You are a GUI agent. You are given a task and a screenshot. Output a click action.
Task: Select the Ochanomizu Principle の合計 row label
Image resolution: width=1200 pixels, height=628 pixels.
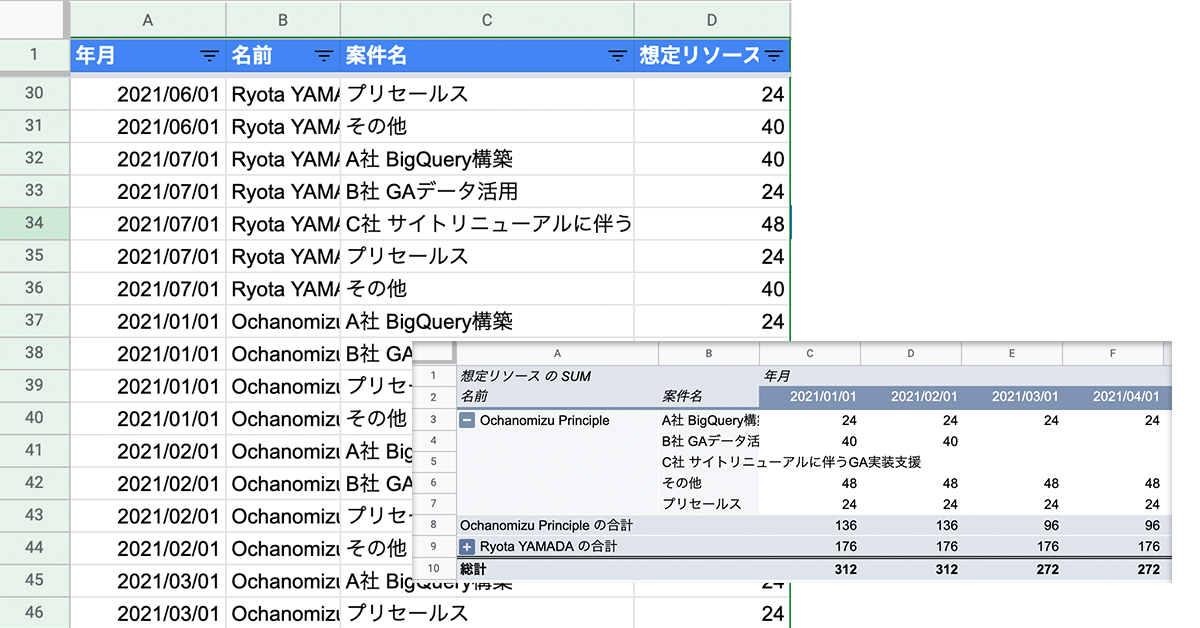pyautogui.click(x=546, y=525)
